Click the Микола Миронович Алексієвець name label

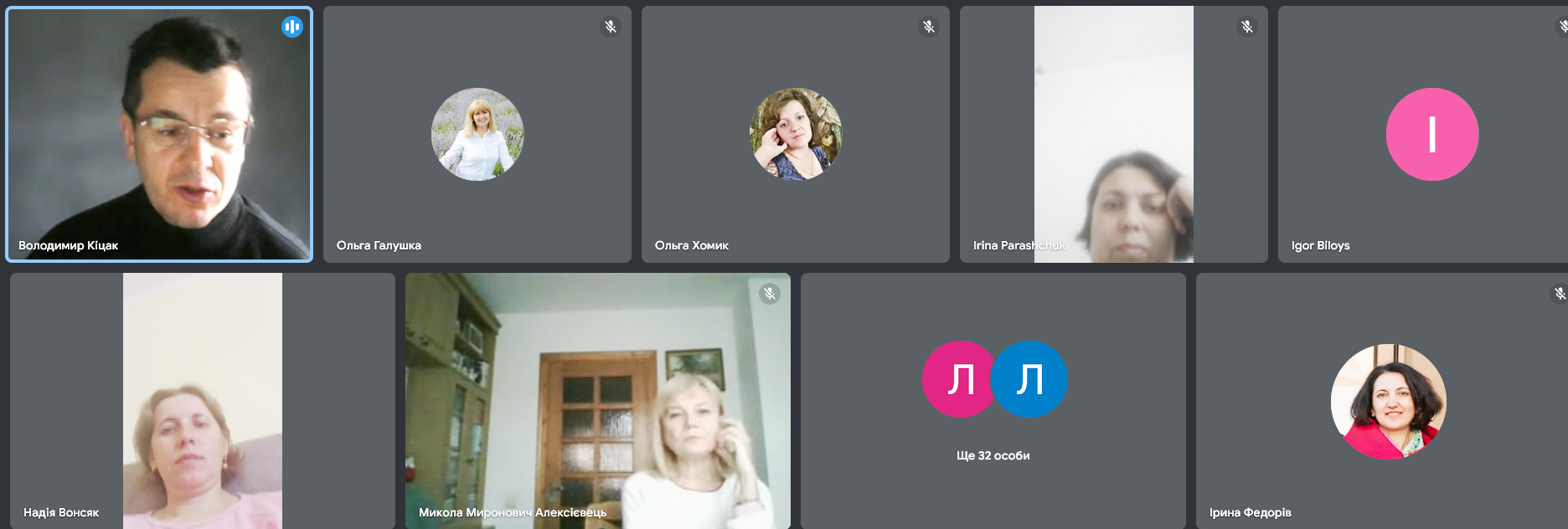513,512
